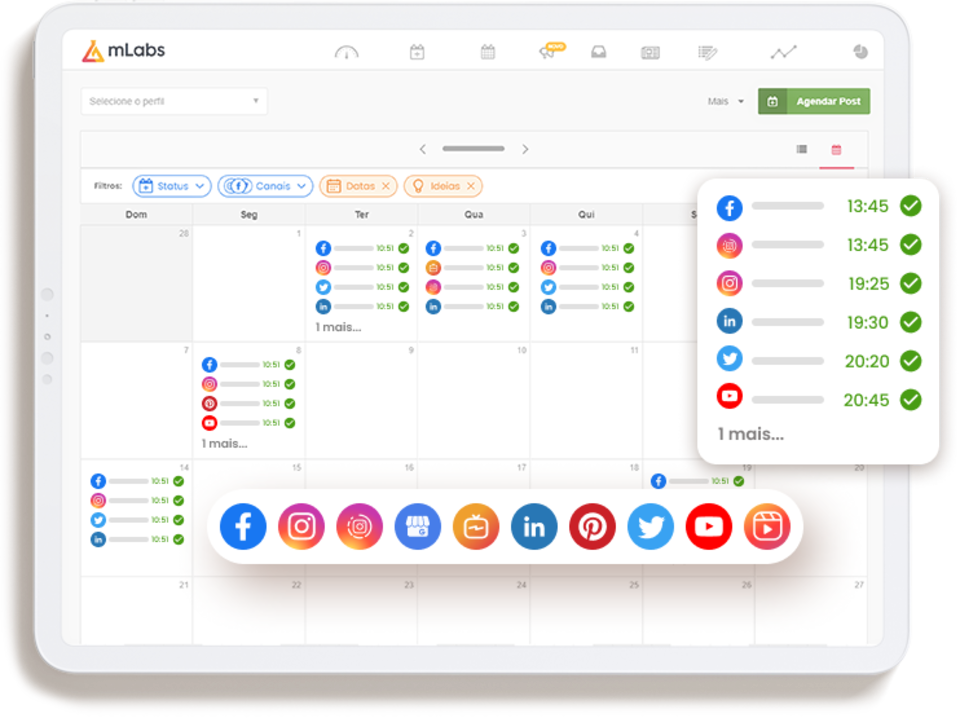Click 1 mais... link in the popup card
The image size is (960, 718).
tap(751, 434)
